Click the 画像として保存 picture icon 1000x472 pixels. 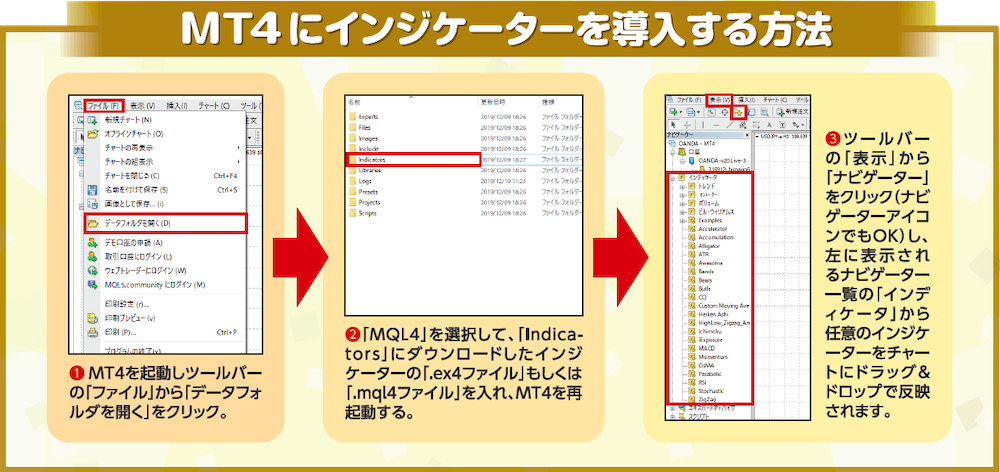pyautogui.click(x=92, y=204)
